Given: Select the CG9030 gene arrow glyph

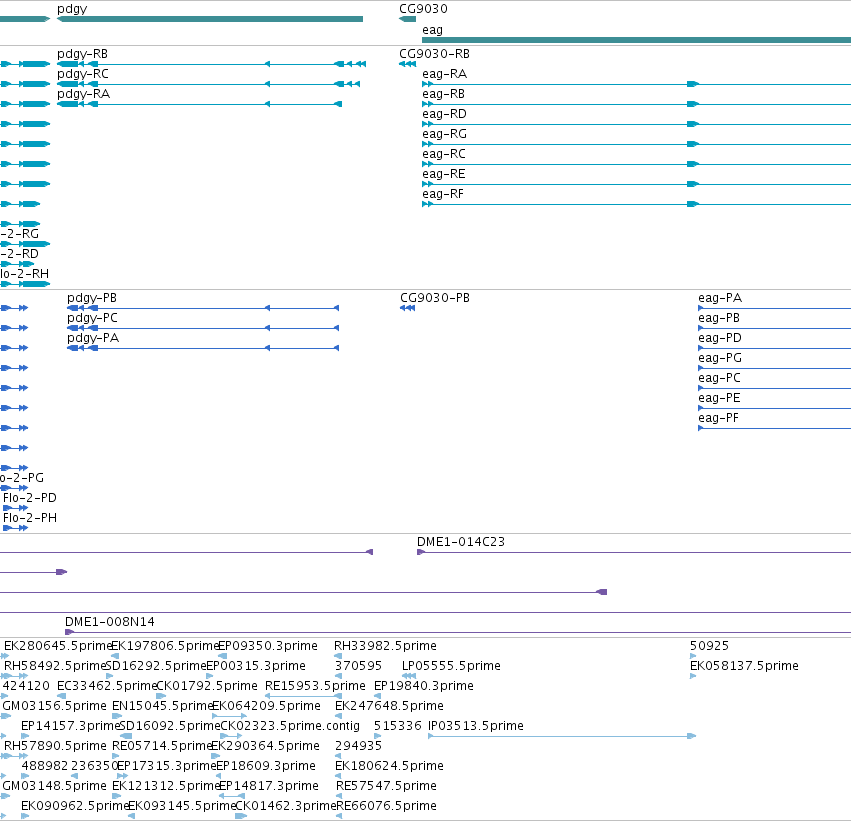Looking at the screenshot, I should [x=408, y=19].
